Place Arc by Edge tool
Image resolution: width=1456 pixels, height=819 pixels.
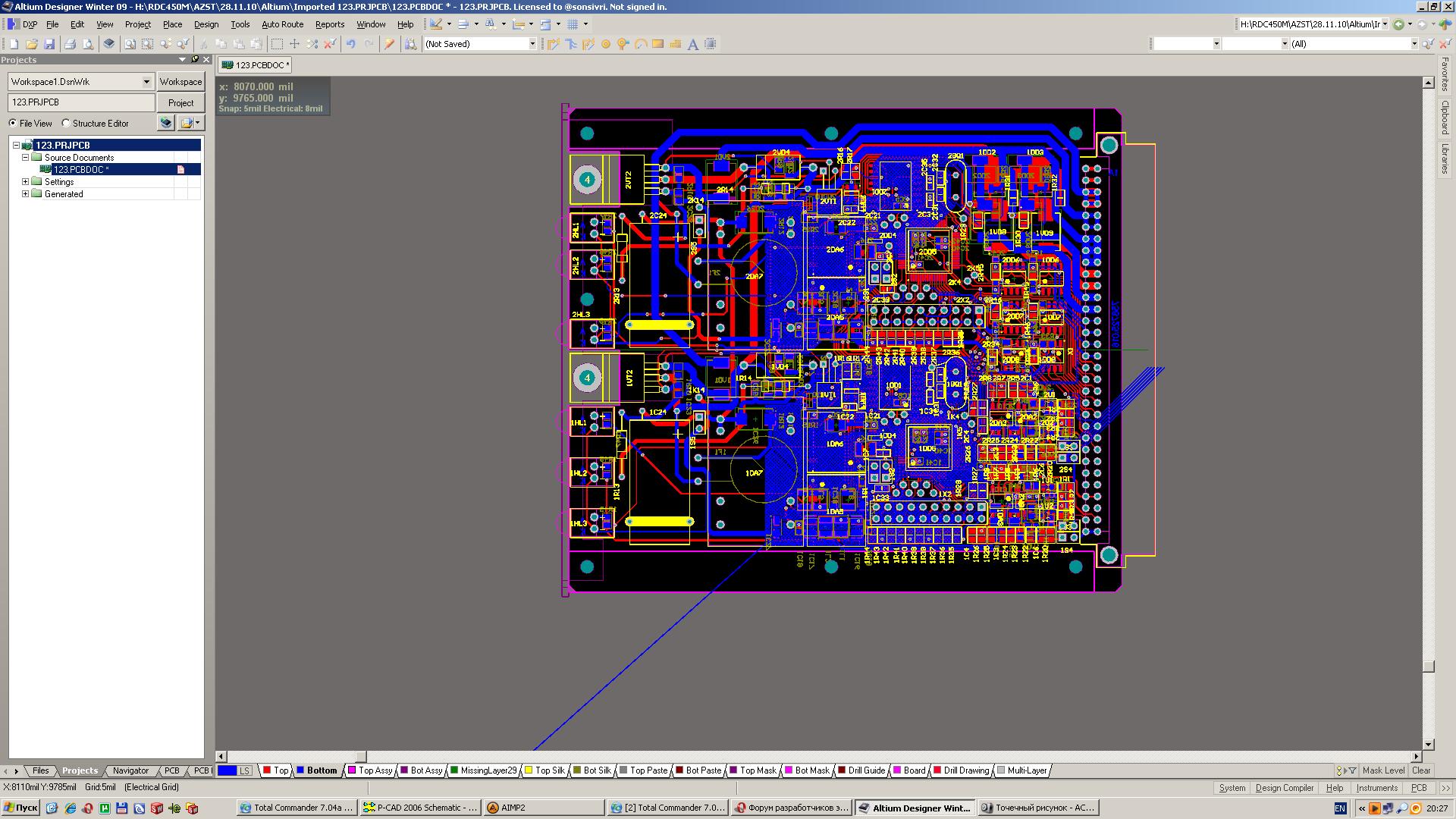[641, 44]
